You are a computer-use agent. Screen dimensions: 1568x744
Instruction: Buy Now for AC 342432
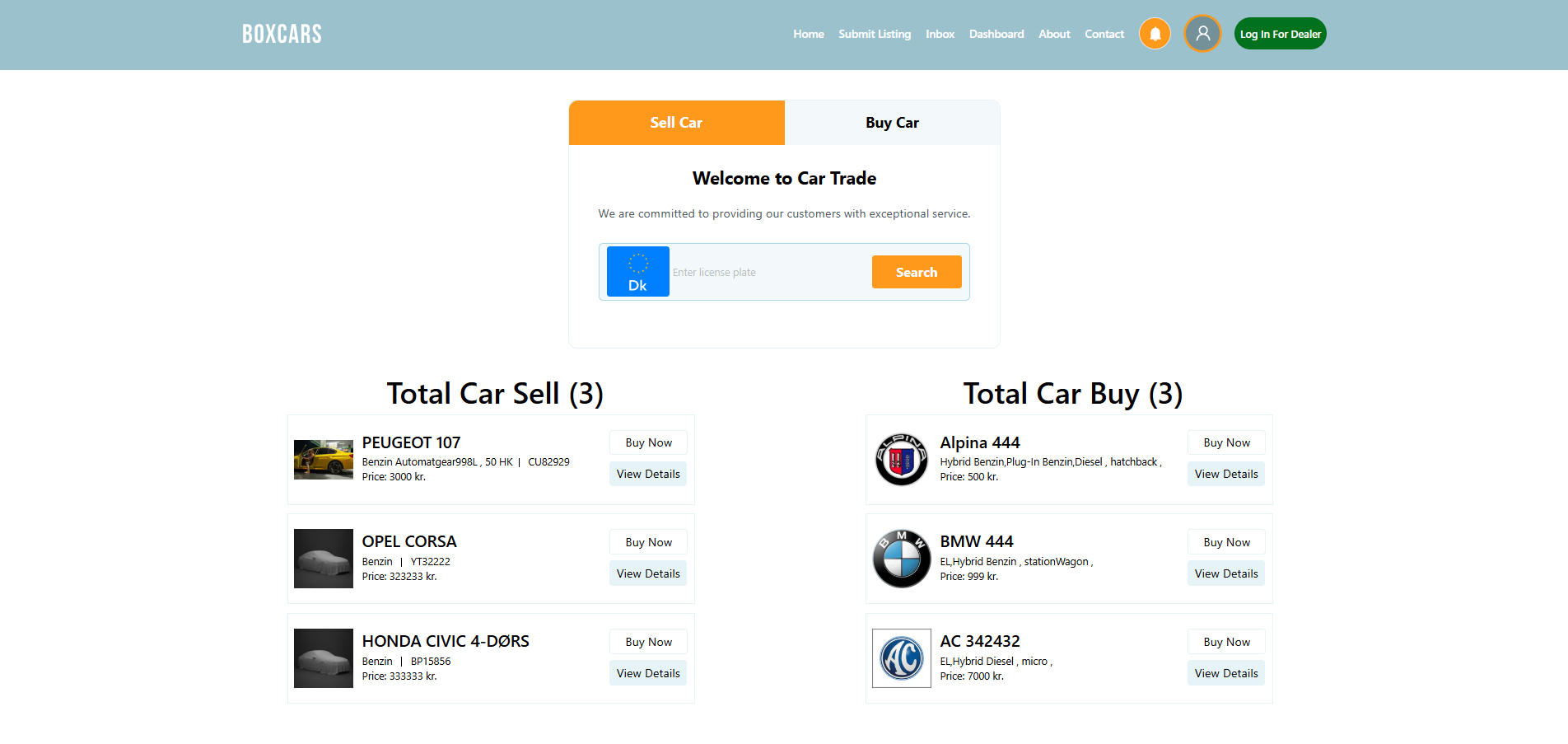[x=1227, y=642]
